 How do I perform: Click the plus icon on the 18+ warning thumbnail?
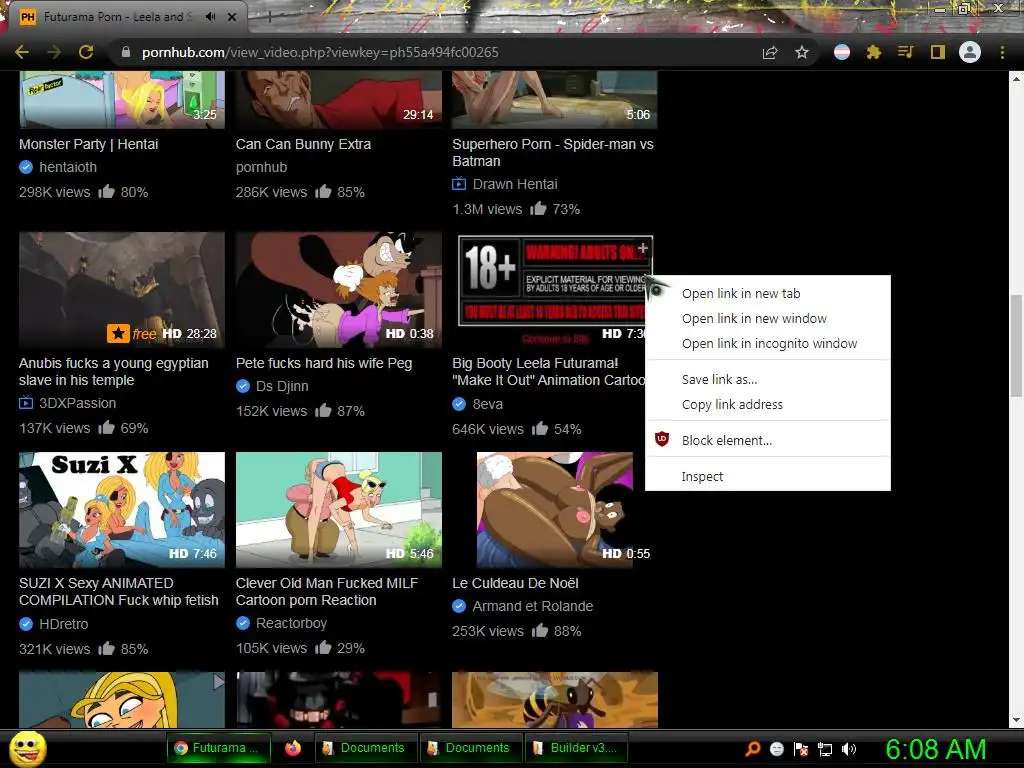[643, 248]
